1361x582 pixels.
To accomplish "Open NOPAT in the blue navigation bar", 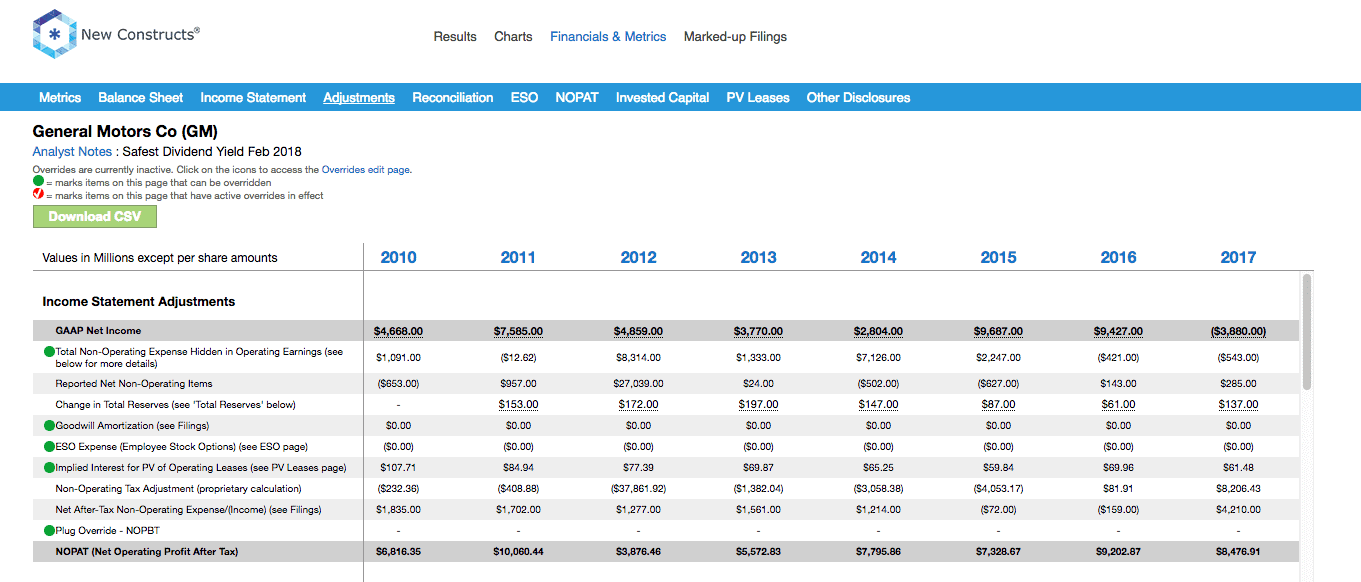I will (x=577, y=98).
